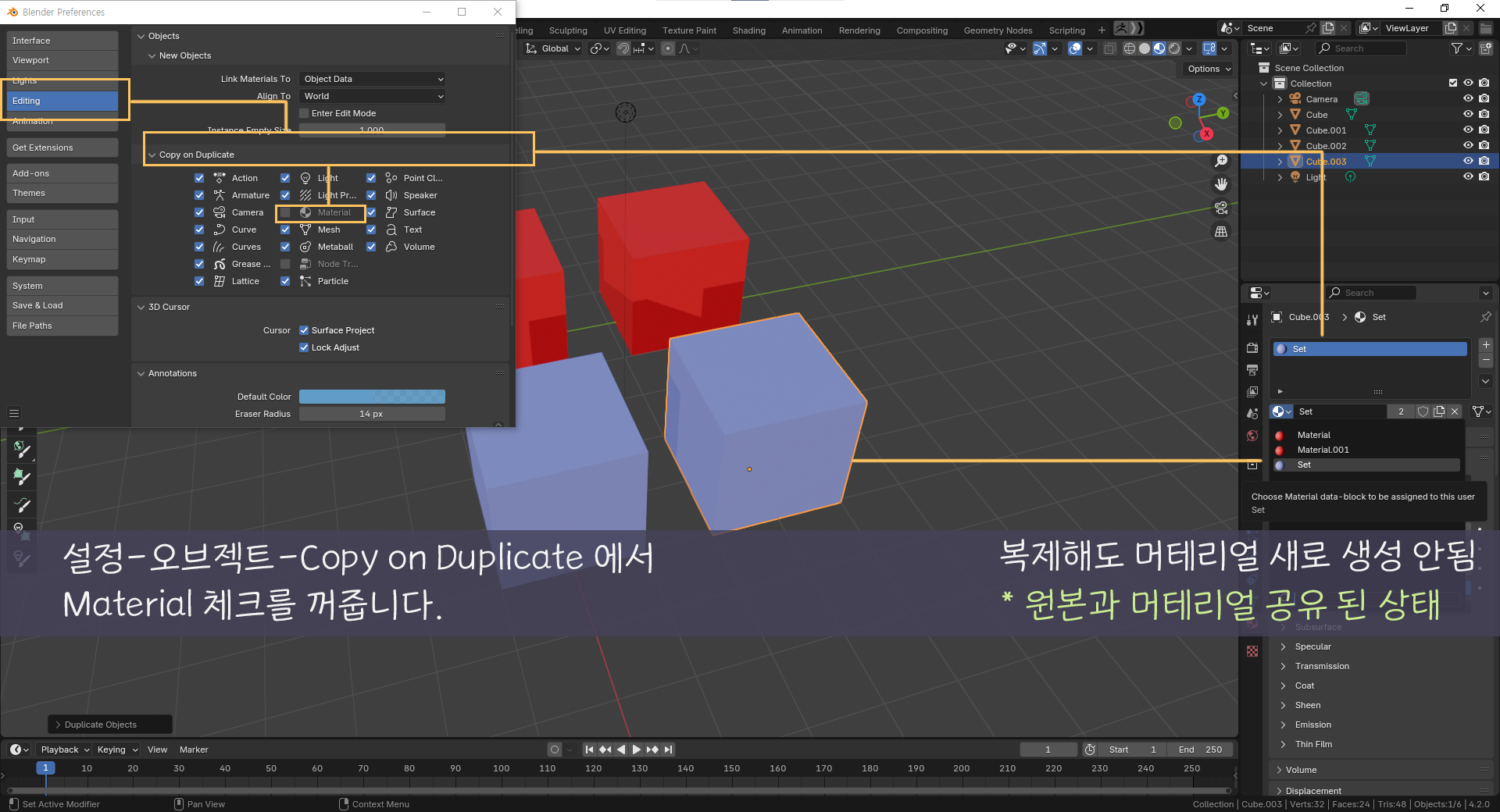
Task: Select rendered viewport shading mode
Action: coord(1174,48)
